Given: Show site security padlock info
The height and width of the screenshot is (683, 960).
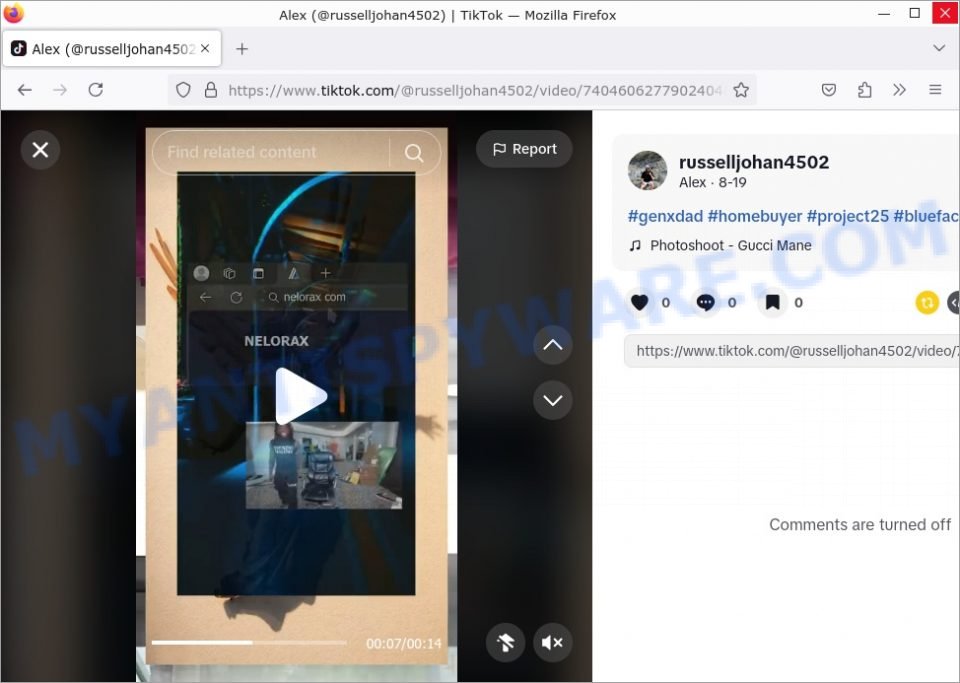Looking at the screenshot, I should coord(211,90).
